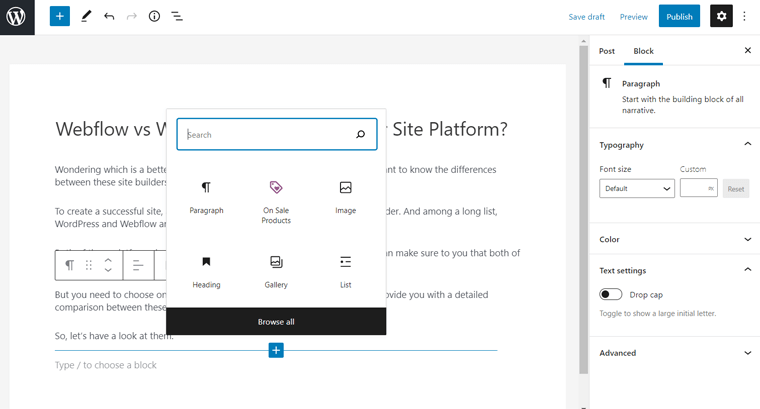Viewport: 760px width, 409px height.
Task: Click the editor vertical scrollbar
Action: pos(584,210)
